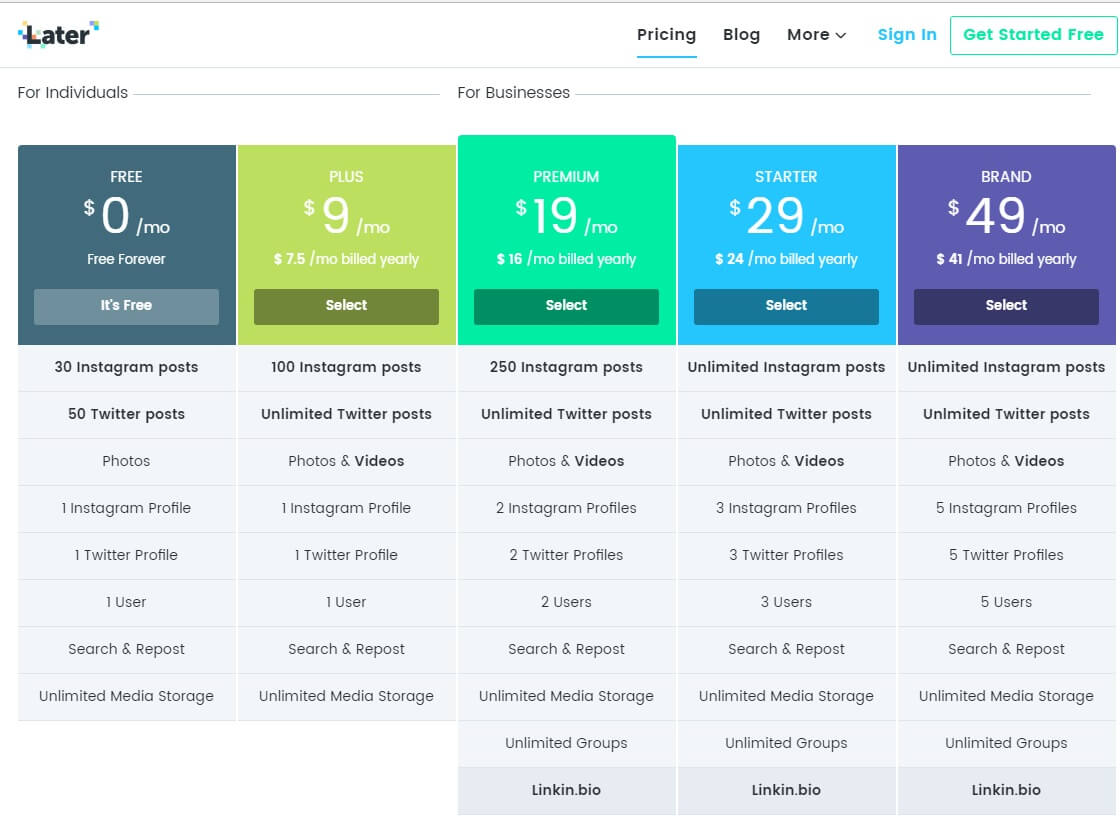Click Linkin.bio under the Starter plan
The width and height of the screenshot is (1120, 818).
pos(786,790)
